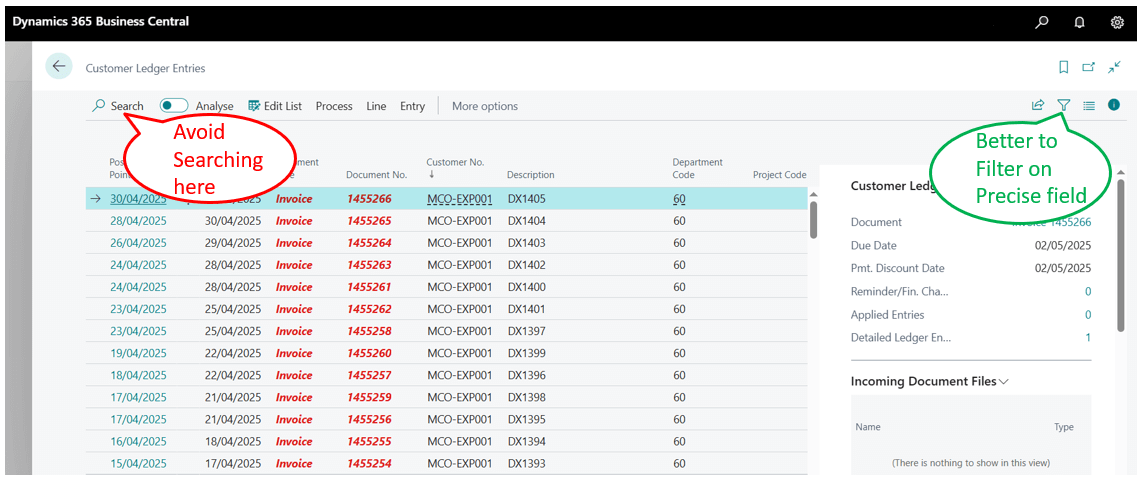Image resolution: width=1141 pixels, height=481 pixels.
Task: Click Applied Entries value 0
Action: [x=1088, y=315]
